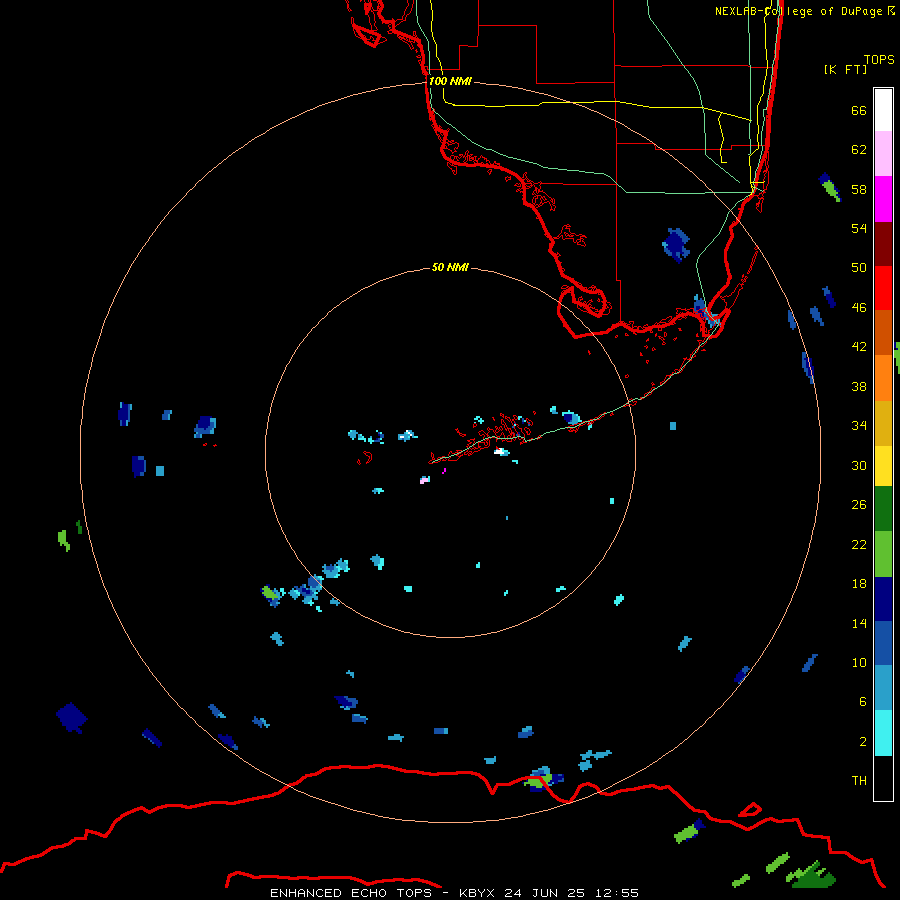Click the TH legend label
Viewport: 900px width, 900px height.
coord(859,781)
